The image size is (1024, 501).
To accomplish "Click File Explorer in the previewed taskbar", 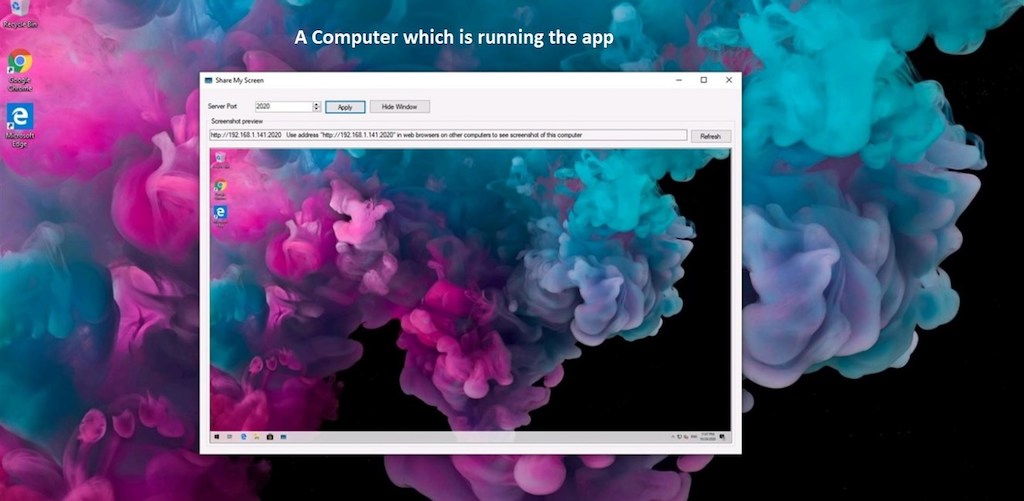I will pos(256,437).
